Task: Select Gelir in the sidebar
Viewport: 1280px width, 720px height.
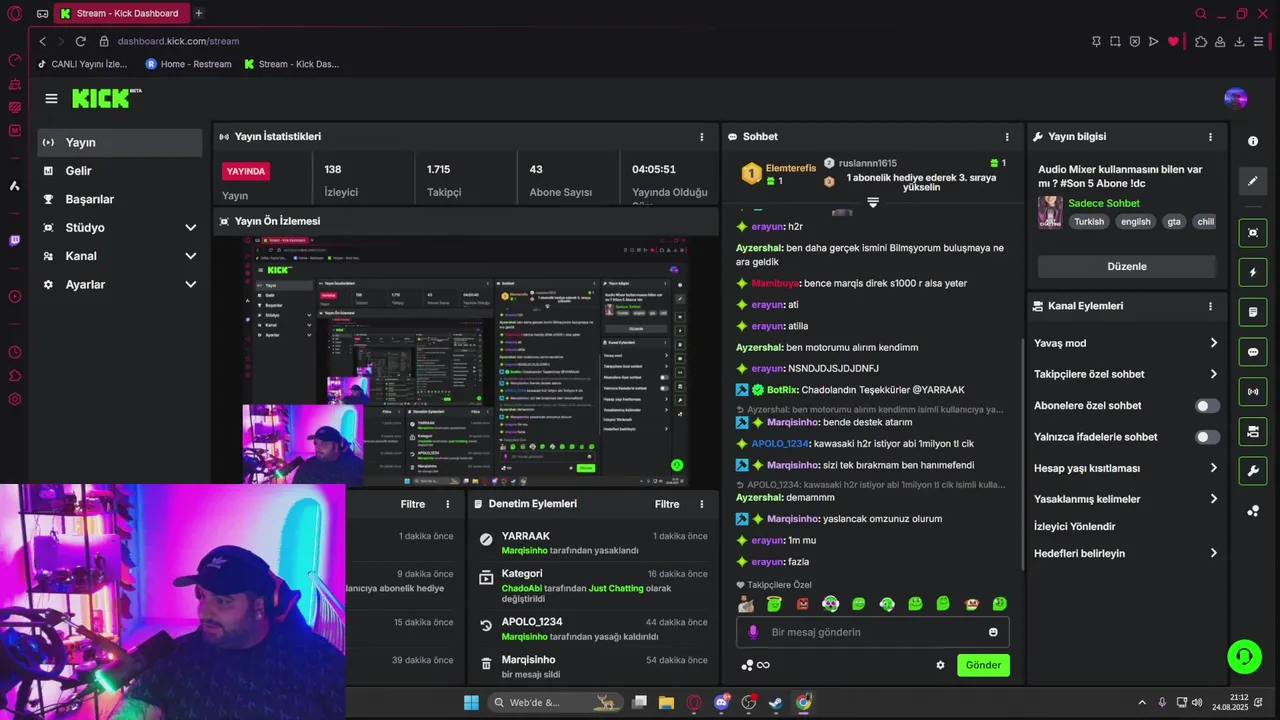Action: (x=120, y=171)
